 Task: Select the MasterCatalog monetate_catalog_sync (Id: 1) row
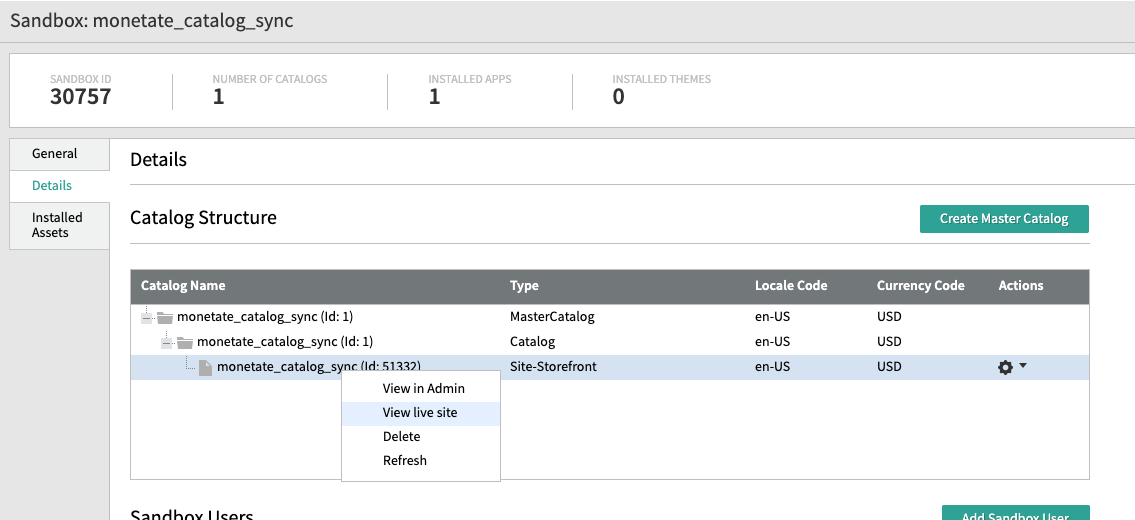pyautogui.click(x=609, y=317)
